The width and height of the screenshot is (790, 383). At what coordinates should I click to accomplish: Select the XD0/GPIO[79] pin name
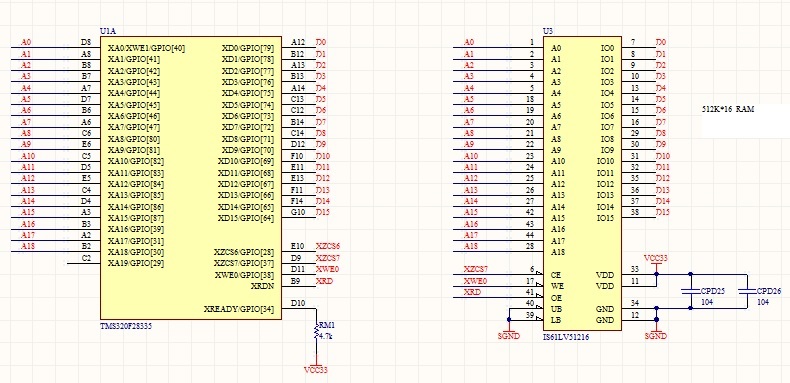[x=248, y=48]
